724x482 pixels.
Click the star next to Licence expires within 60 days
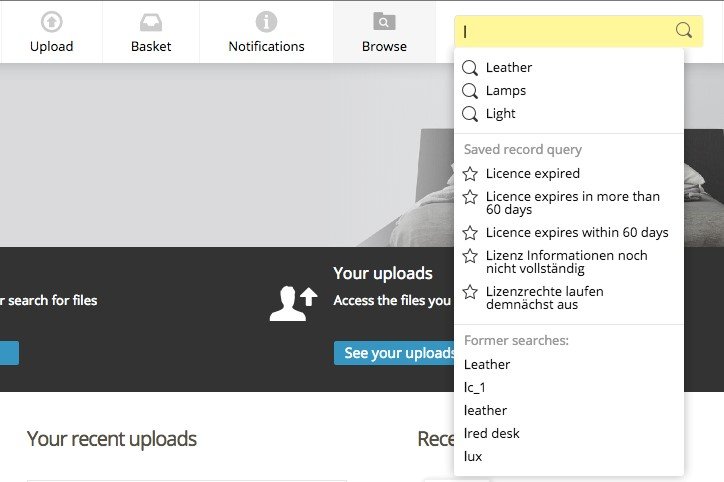(470, 233)
